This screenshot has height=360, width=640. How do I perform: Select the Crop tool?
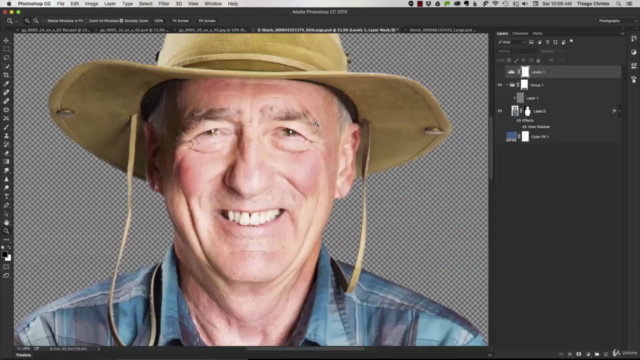[x=6, y=75]
